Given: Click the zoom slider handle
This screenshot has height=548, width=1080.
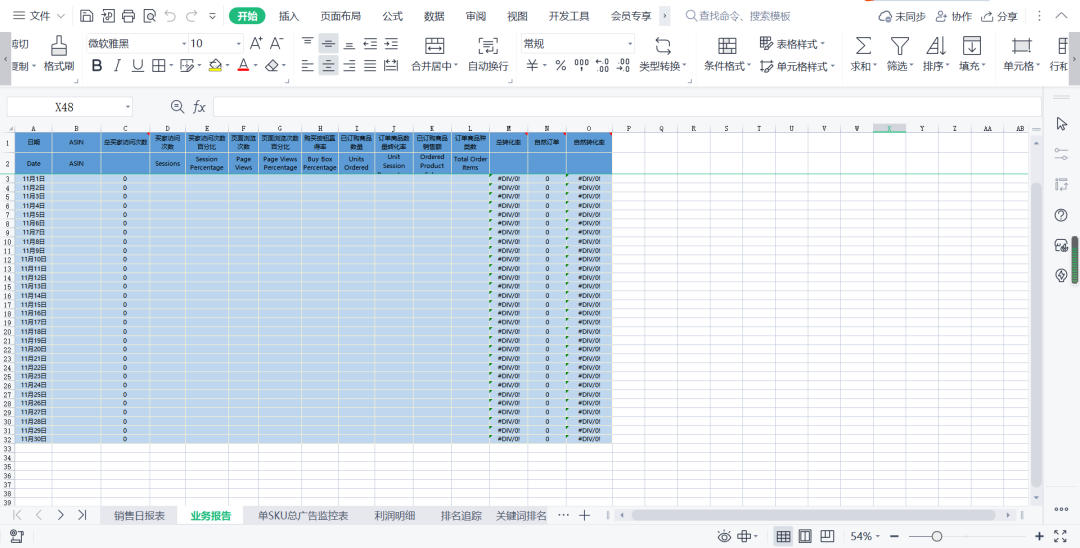Looking at the screenshot, I should [x=937, y=536].
